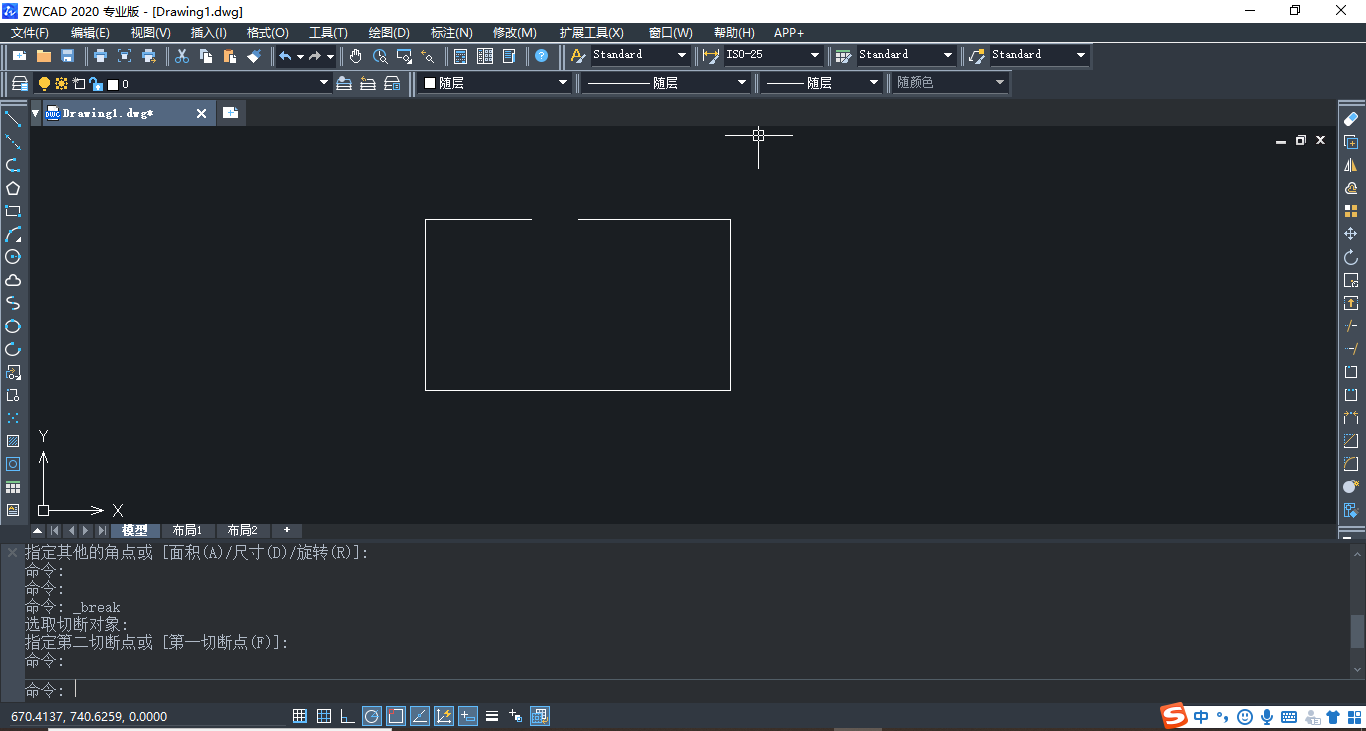Toggle Grid display in status bar

pos(323,716)
